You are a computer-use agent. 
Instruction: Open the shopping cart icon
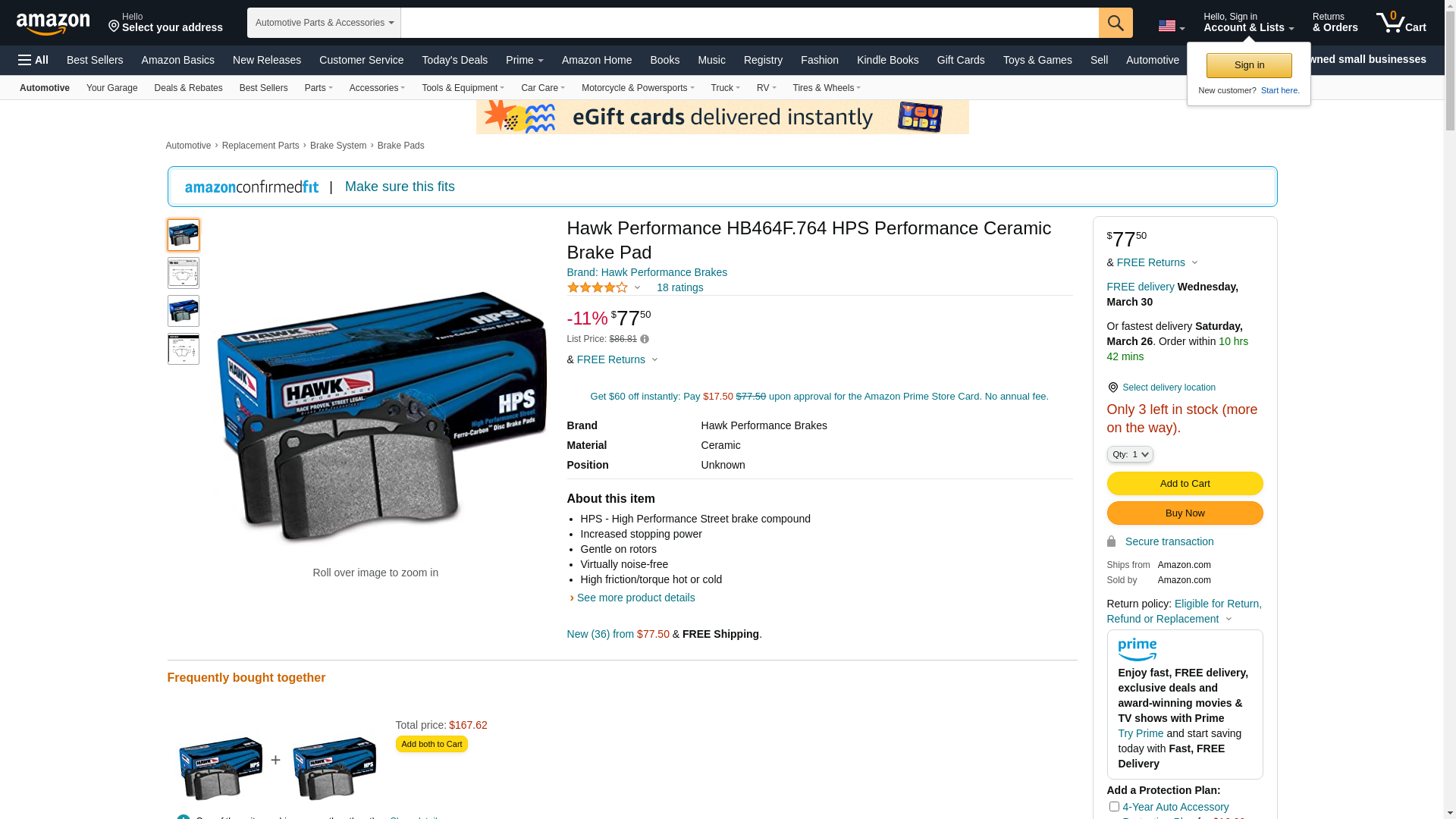pyautogui.click(x=1401, y=23)
